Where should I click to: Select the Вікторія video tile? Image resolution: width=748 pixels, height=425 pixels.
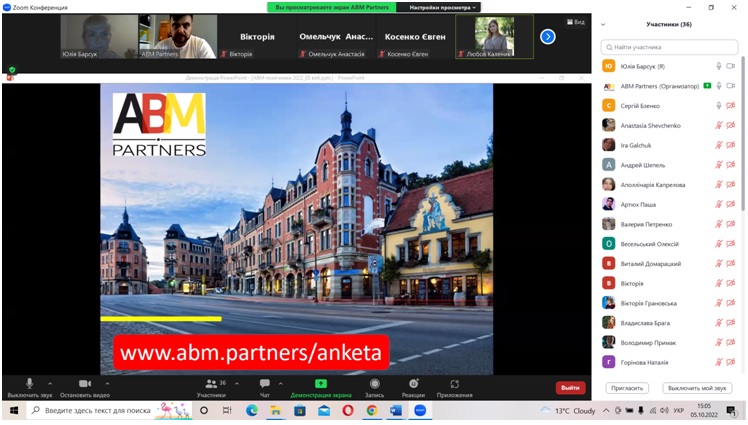257,37
